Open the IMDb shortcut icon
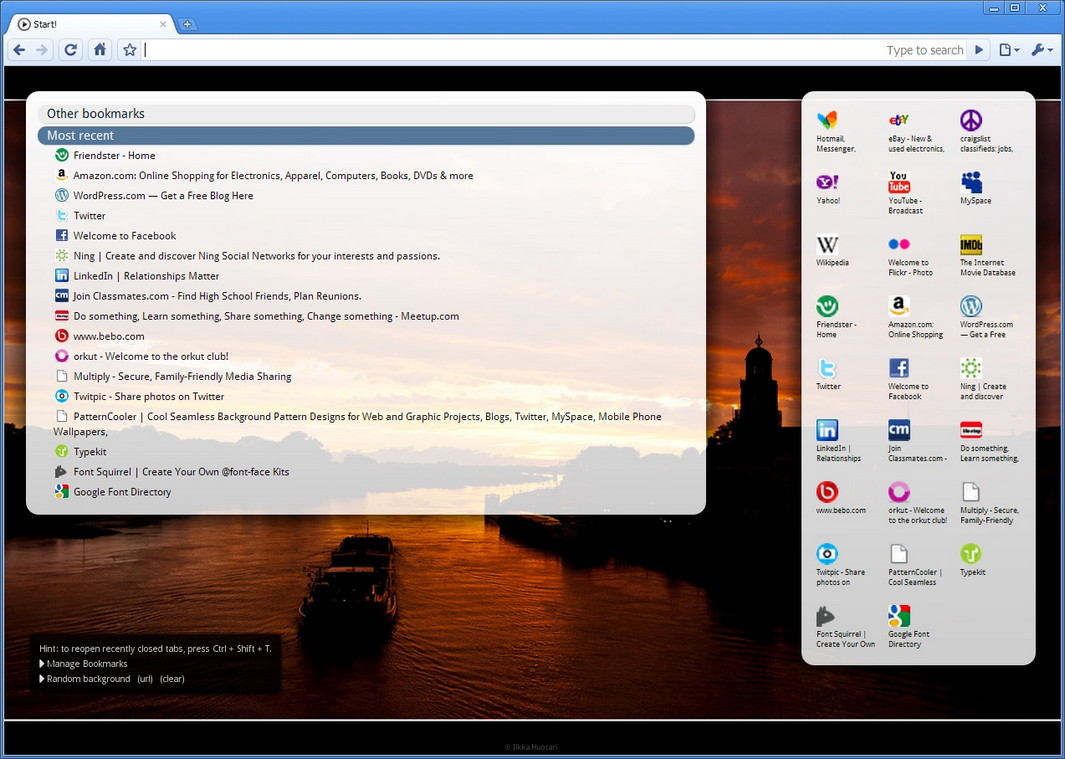The width and height of the screenshot is (1065, 759). 971,245
